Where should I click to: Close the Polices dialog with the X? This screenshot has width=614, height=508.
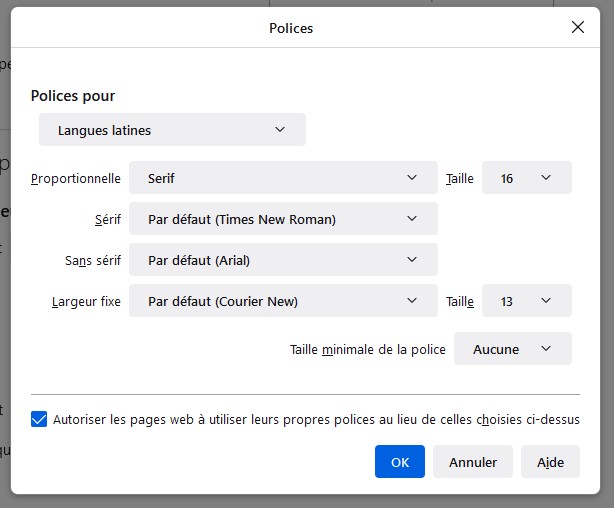577,28
